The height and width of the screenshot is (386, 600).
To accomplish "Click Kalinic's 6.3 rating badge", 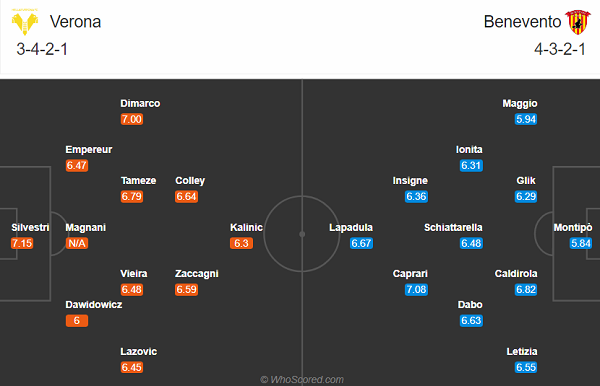I will (241, 243).
